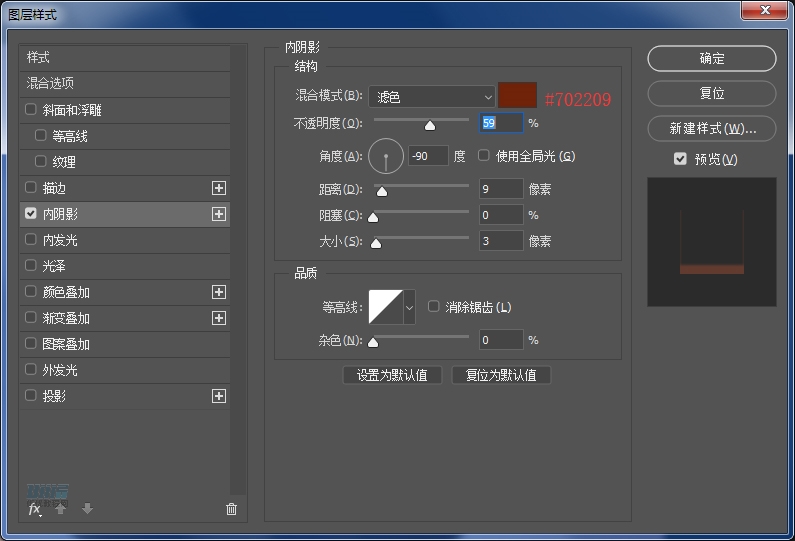795x541 pixels.
Task: Enable 颜色叠加 checkbox
Action: pos(31,291)
